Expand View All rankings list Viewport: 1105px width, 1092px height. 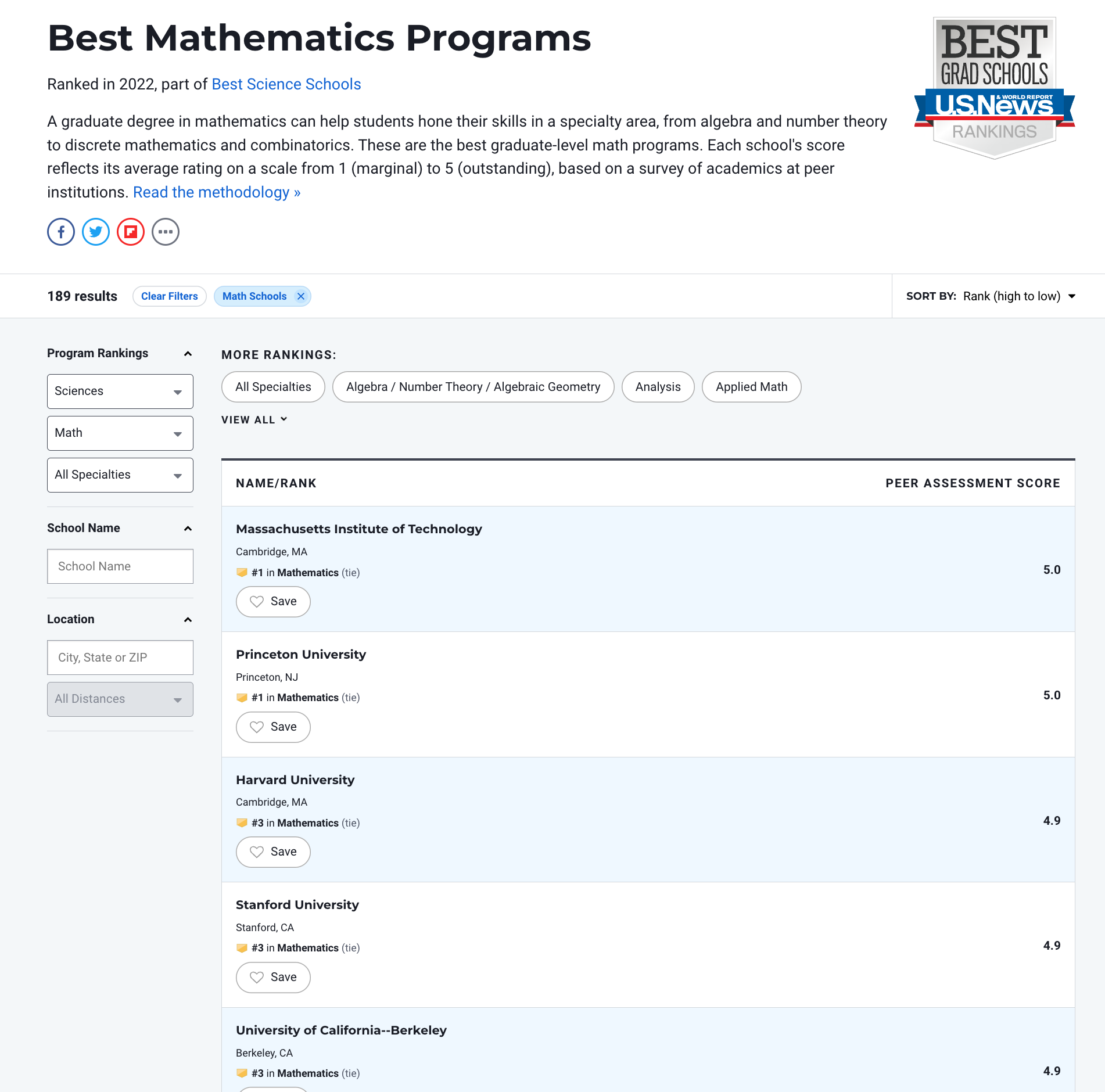[254, 420]
